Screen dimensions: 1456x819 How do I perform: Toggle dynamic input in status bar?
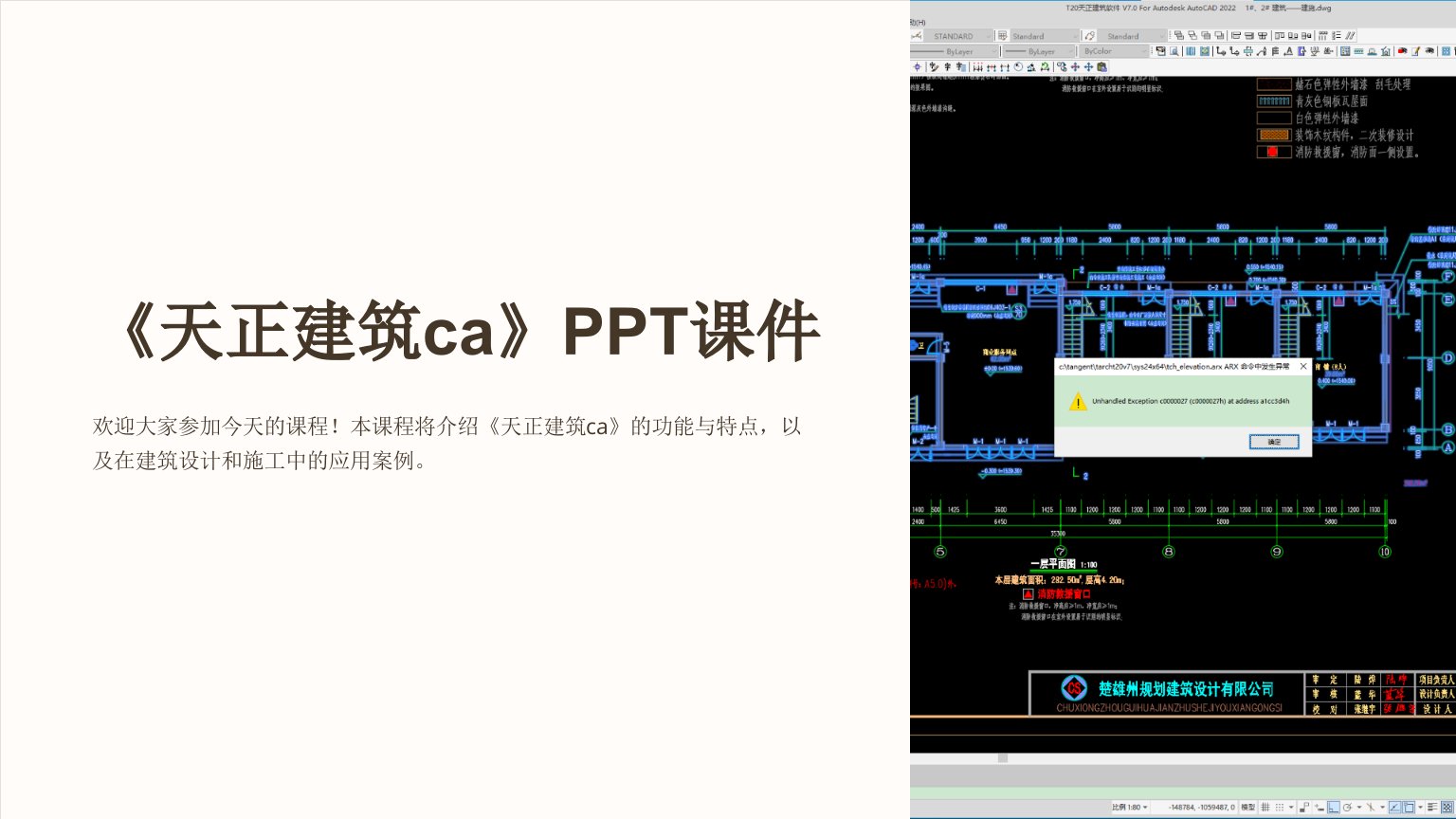pos(1319,808)
